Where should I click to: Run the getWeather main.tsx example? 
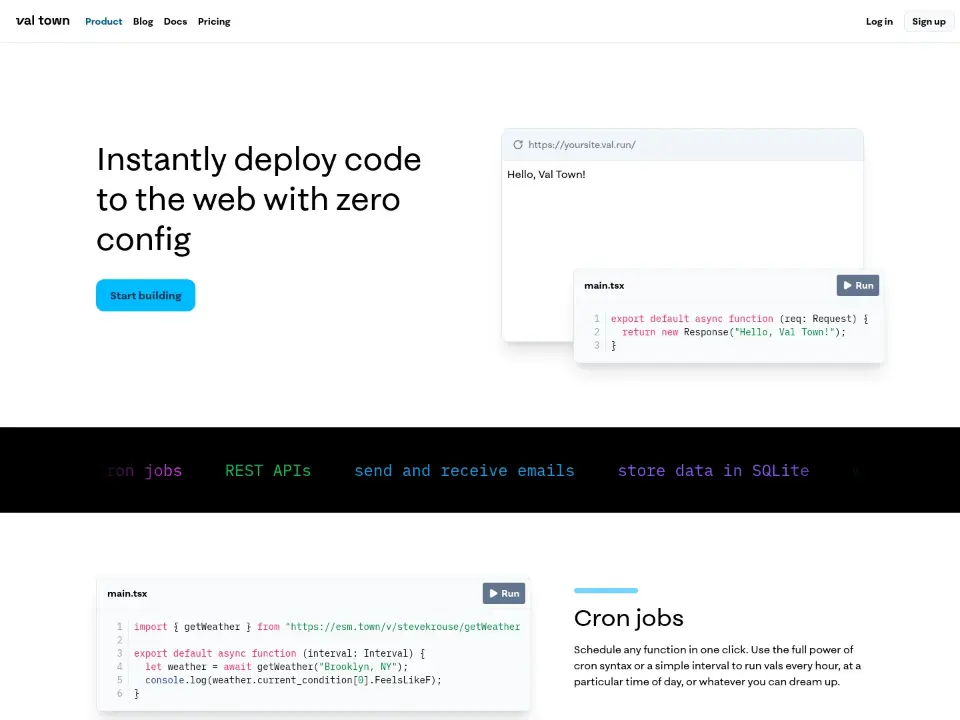click(x=504, y=593)
